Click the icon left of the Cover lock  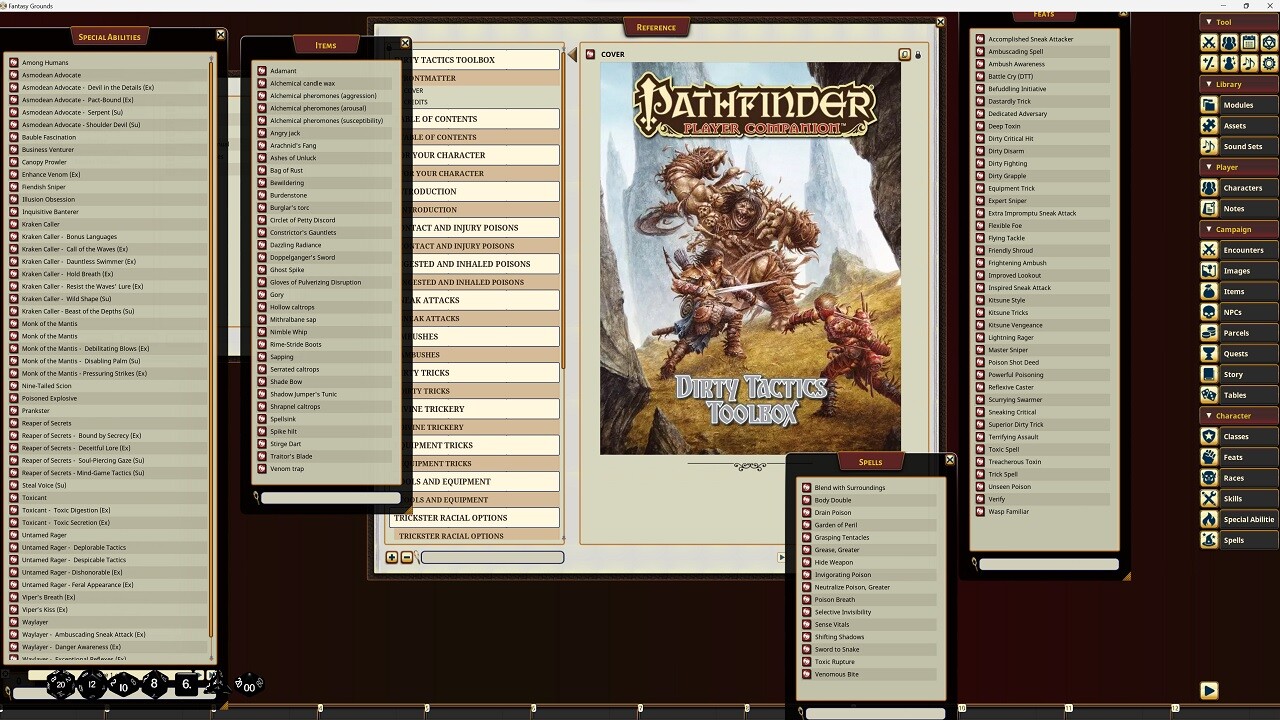point(905,55)
